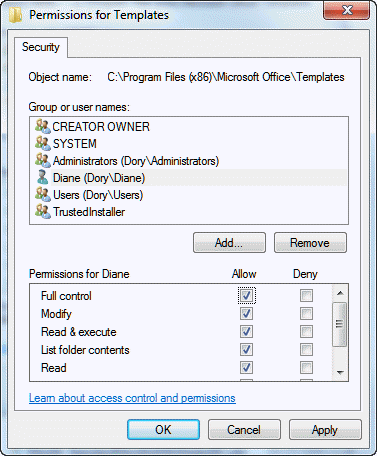
Task: Click the Diane user icon
Action: click(x=43, y=177)
